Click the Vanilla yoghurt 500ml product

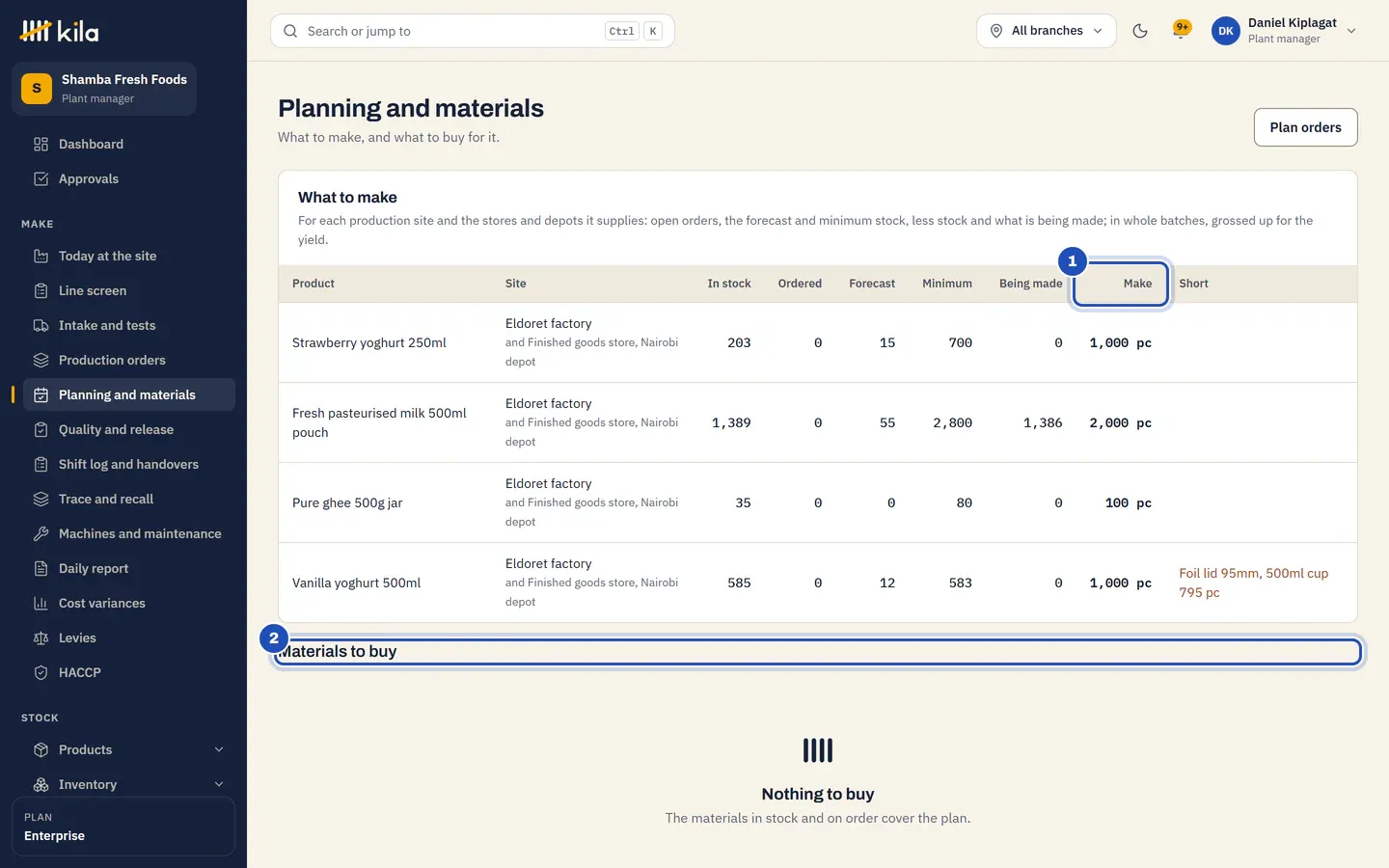[357, 583]
